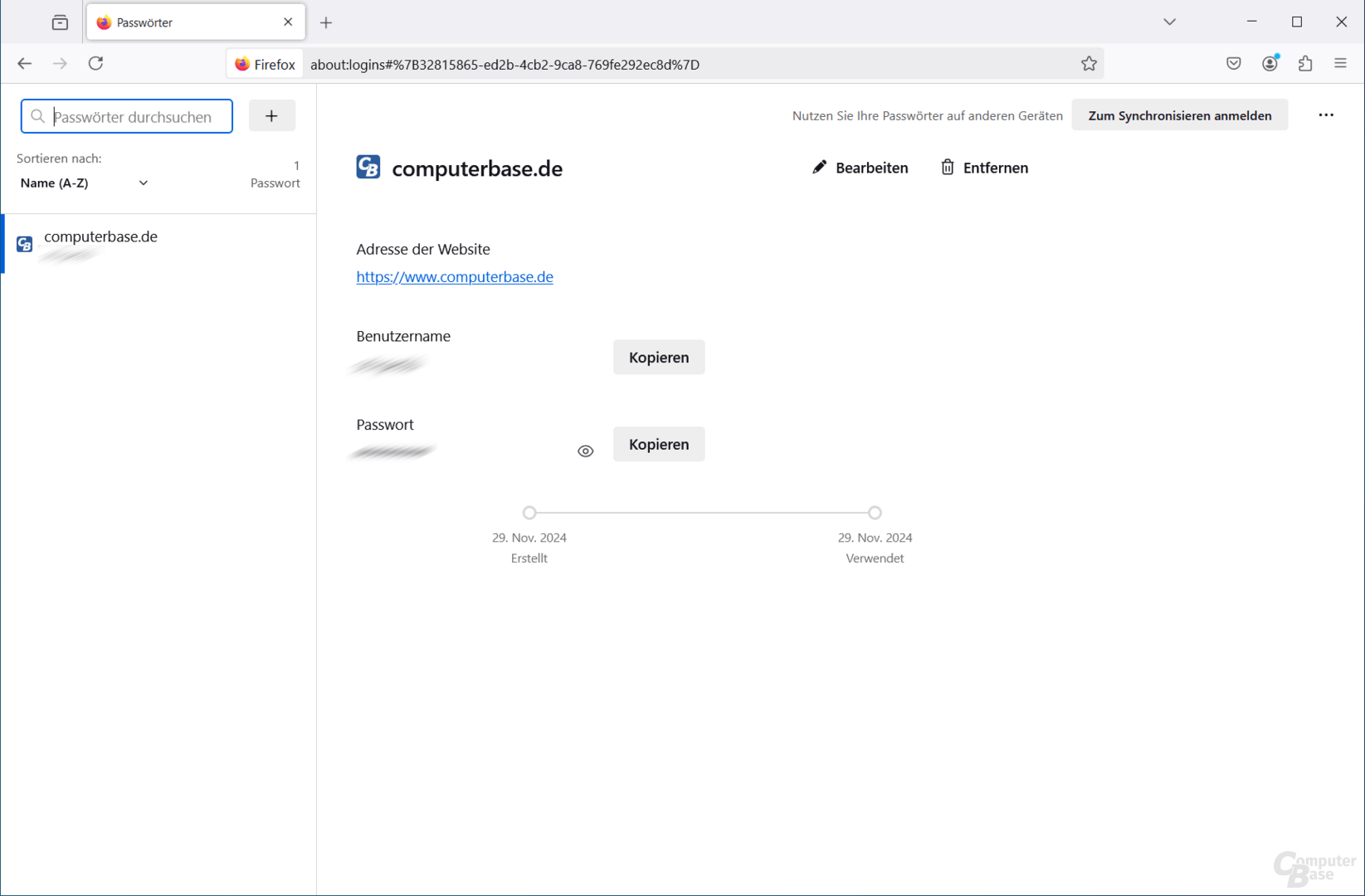Viewport: 1365px width, 896px height.
Task: Click the 'Adresse der Website' label
Action: [x=423, y=249]
